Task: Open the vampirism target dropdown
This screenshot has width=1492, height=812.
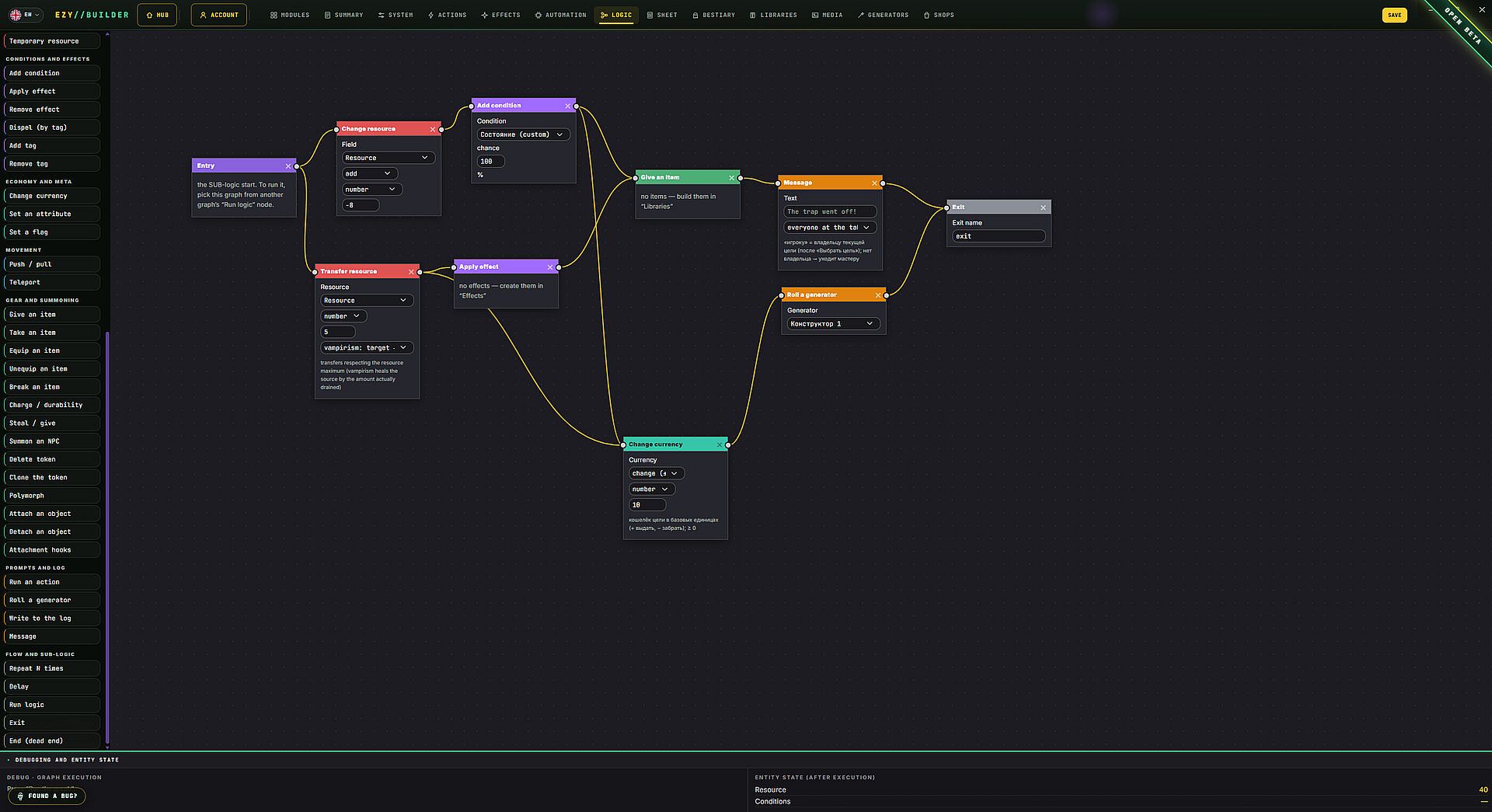Action: 367,348
